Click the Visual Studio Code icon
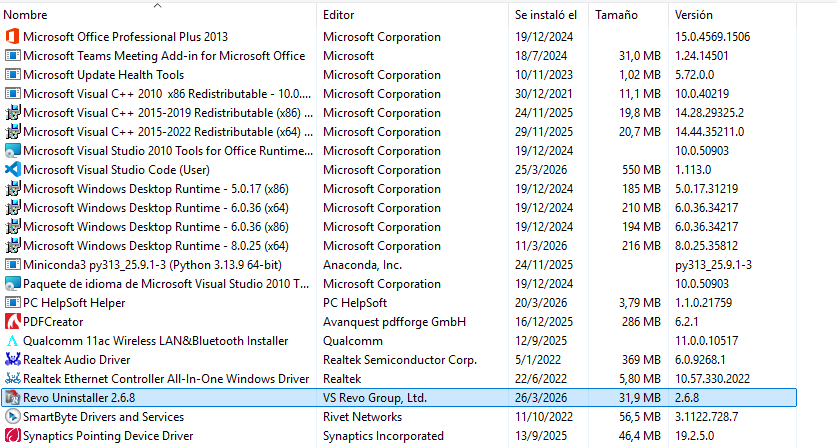837x448 pixels. point(12,170)
